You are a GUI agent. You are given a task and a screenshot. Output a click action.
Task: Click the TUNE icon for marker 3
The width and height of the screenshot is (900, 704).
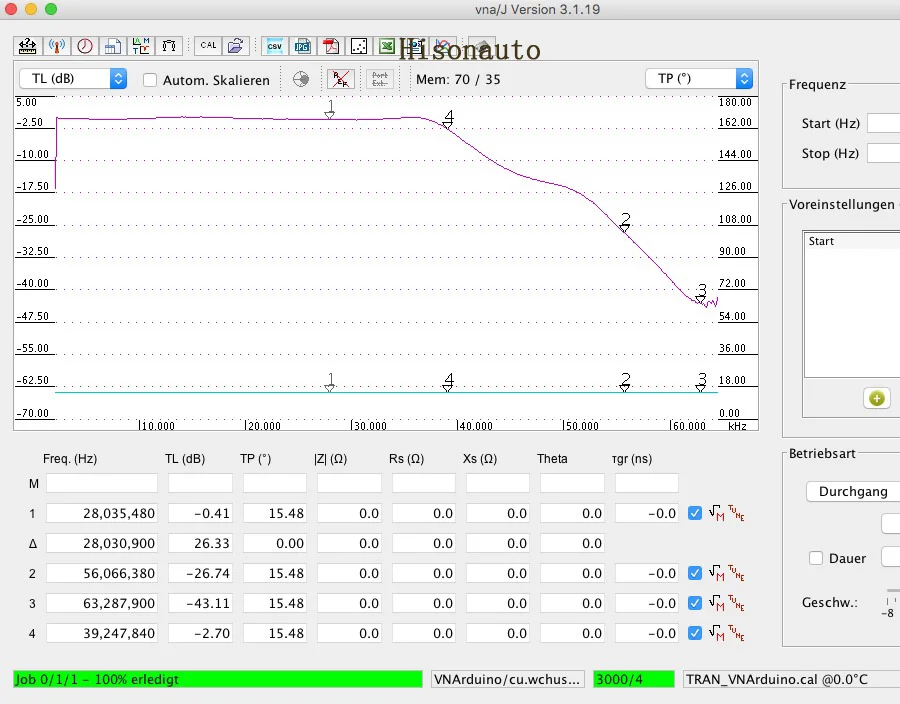[x=736, y=603]
